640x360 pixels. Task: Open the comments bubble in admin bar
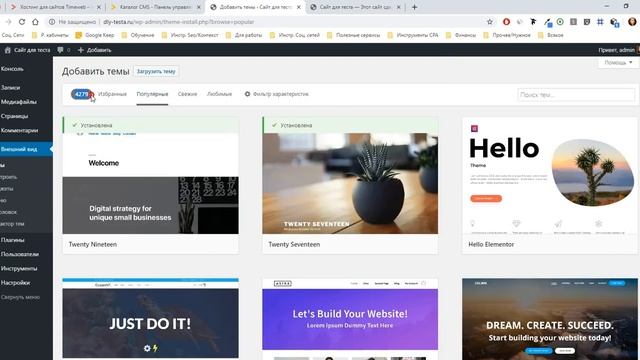(63, 50)
